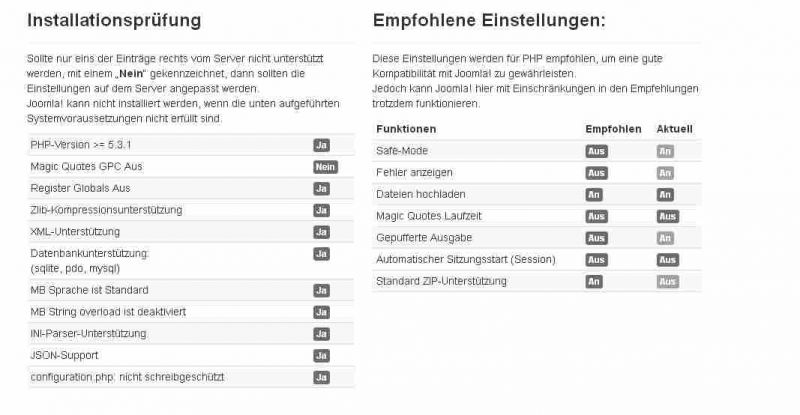Click the Ja badge for configuration.php row
The image size is (800, 415).
click(321, 377)
